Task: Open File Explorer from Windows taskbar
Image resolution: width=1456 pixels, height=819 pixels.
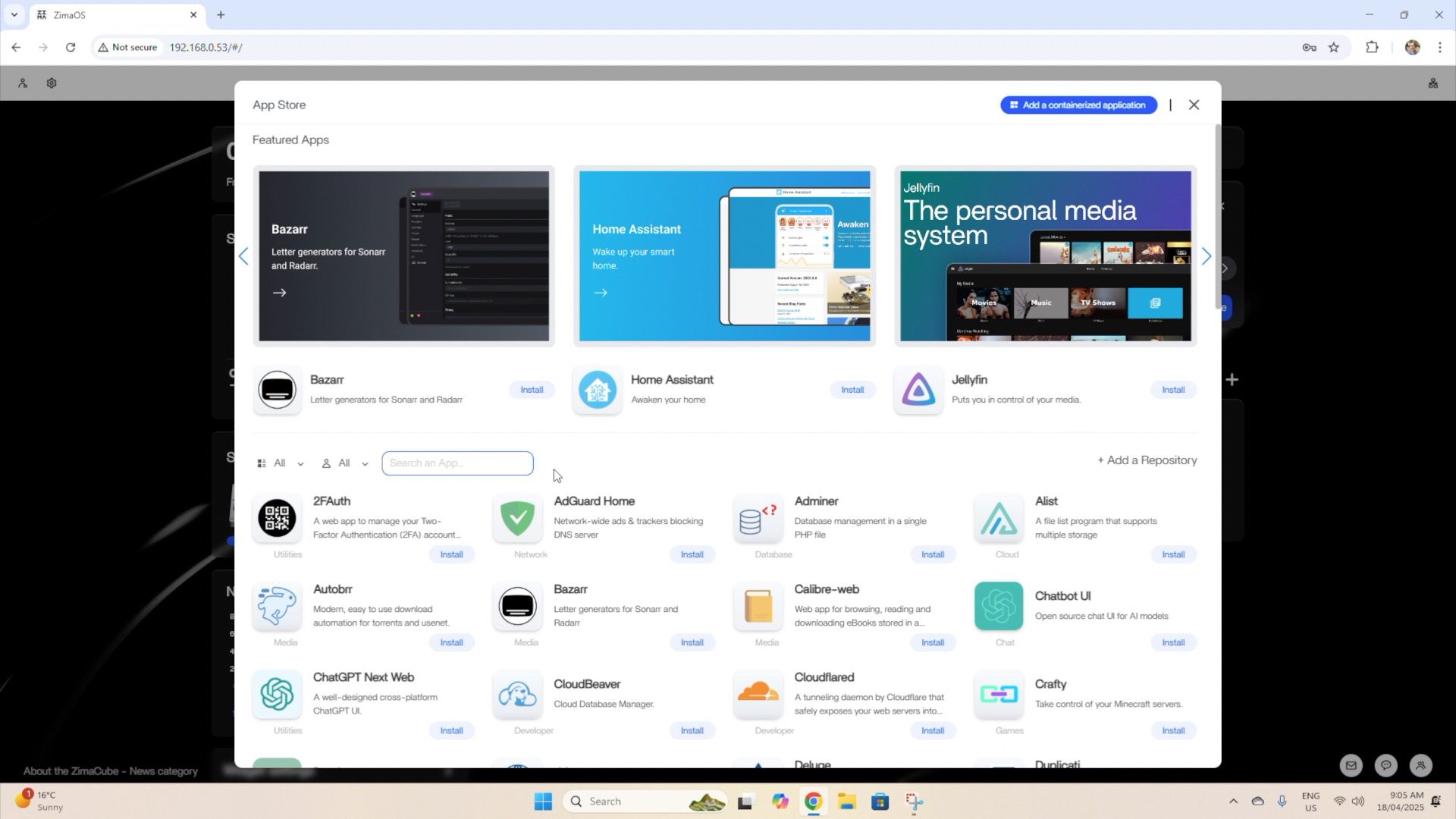Action: 846,802
